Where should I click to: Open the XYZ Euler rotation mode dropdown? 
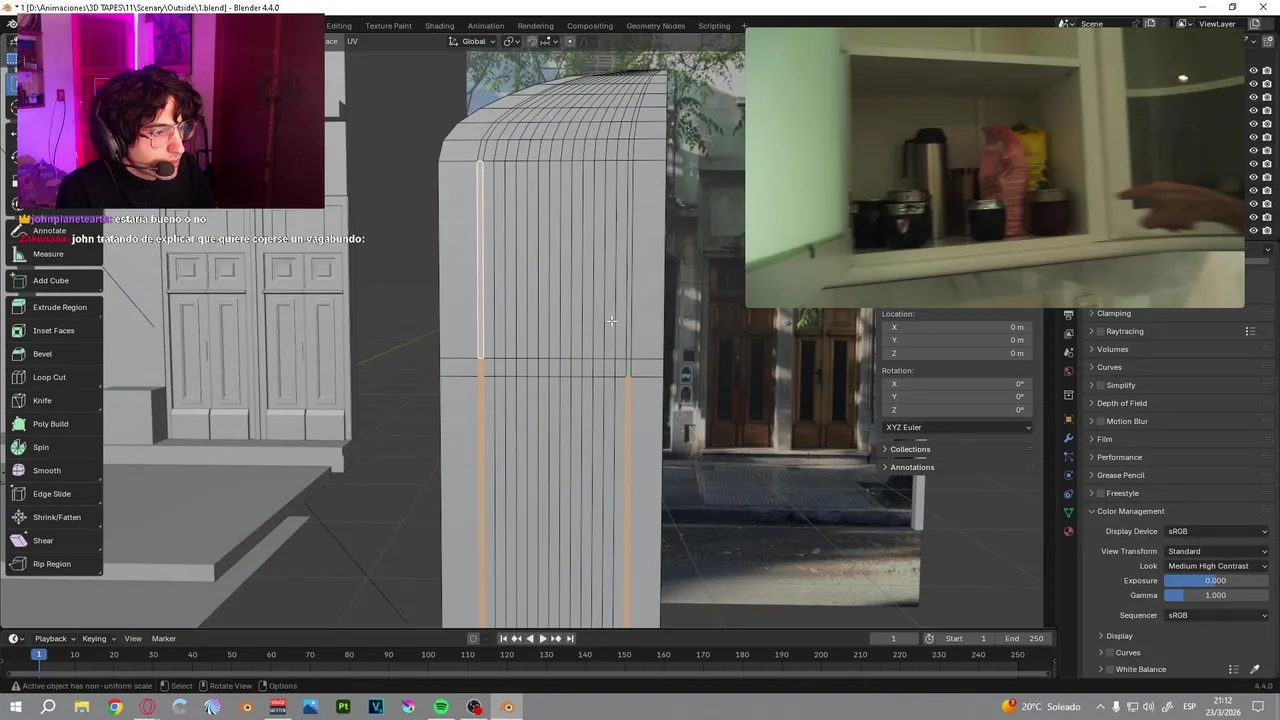pyautogui.click(x=958, y=427)
